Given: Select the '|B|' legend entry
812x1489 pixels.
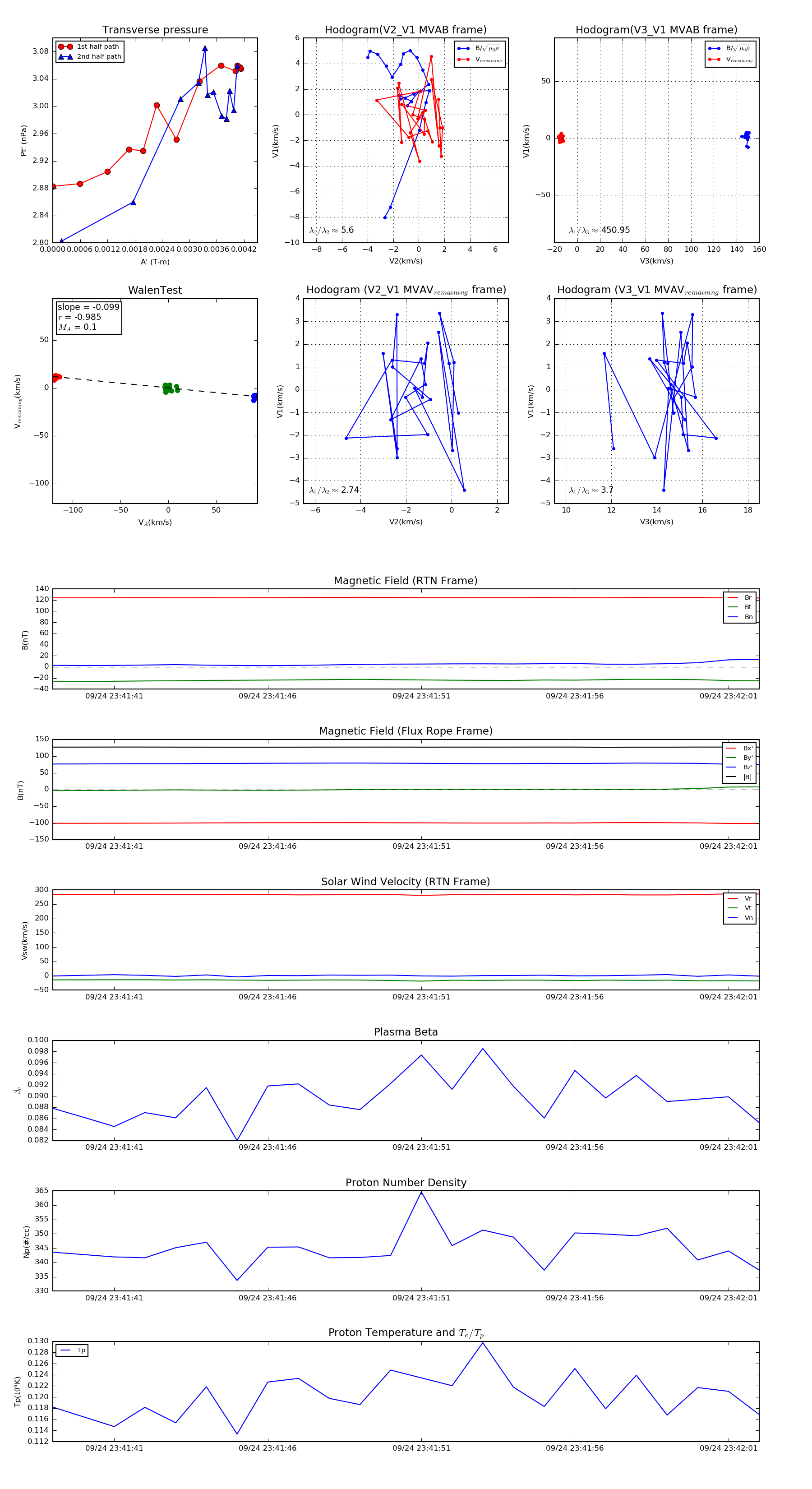Looking at the screenshot, I should [x=739, y=777].
